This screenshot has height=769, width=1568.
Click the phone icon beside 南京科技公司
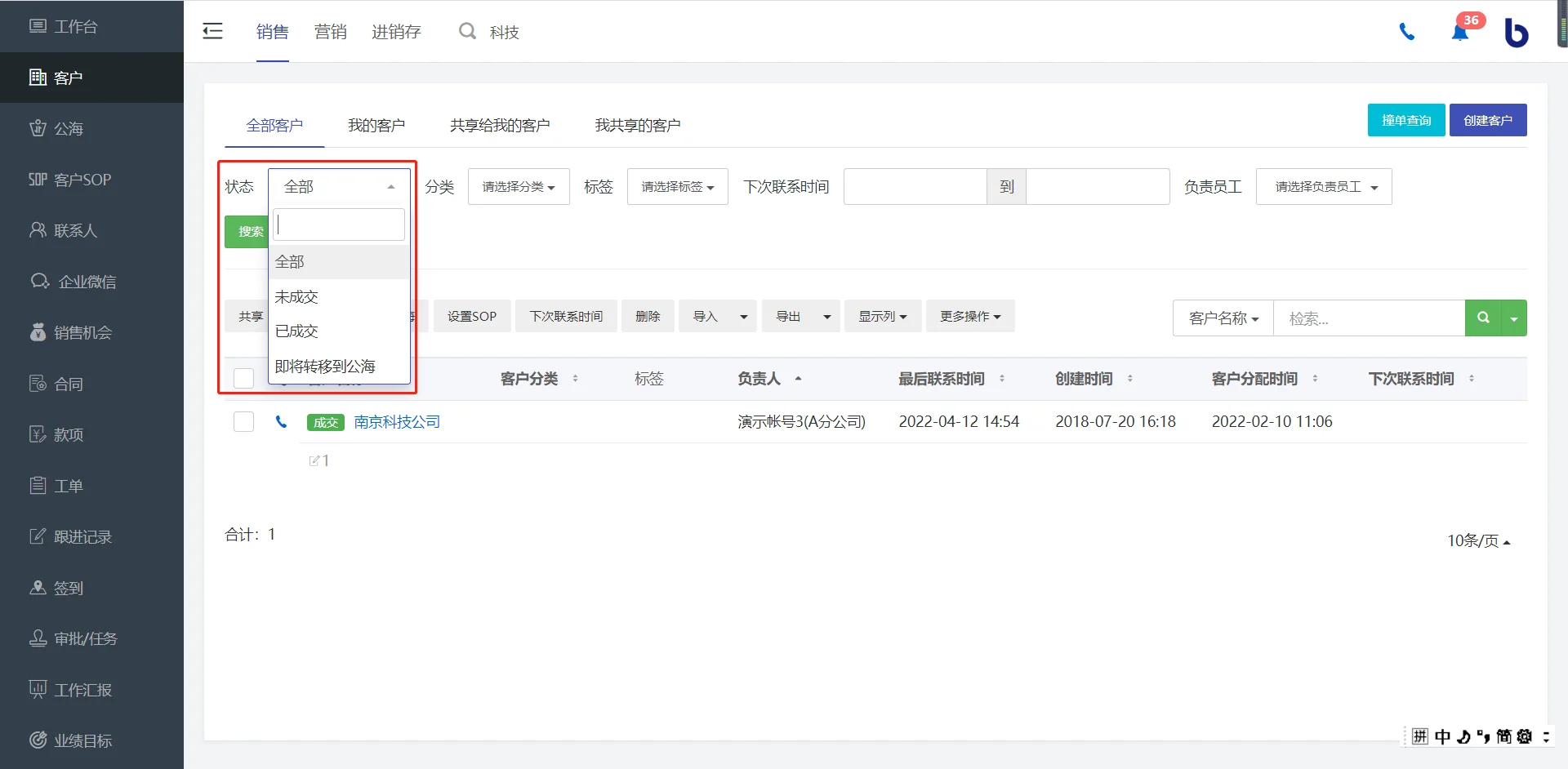coord(281,422)
